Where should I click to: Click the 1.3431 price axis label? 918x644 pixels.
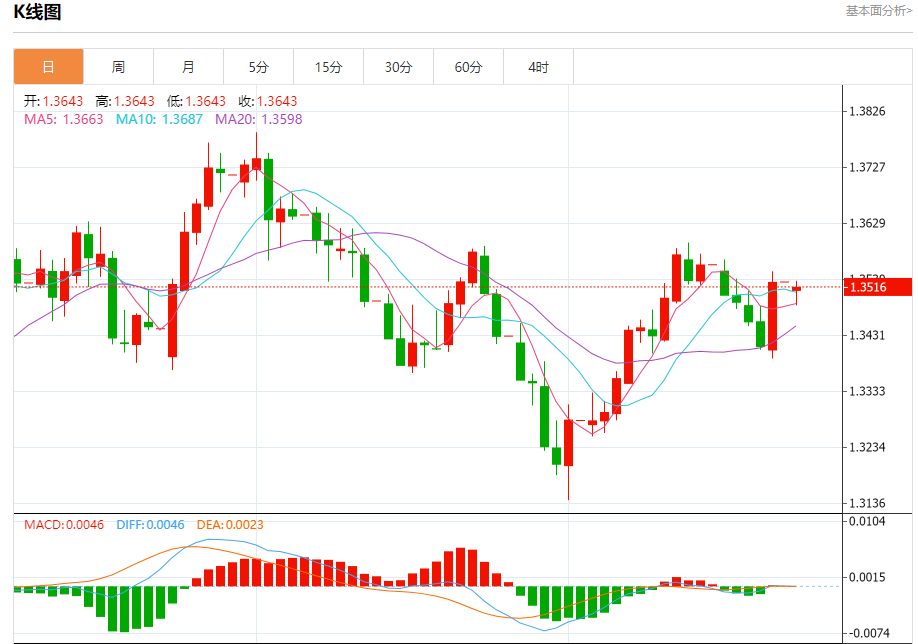[x=867, y=335]
